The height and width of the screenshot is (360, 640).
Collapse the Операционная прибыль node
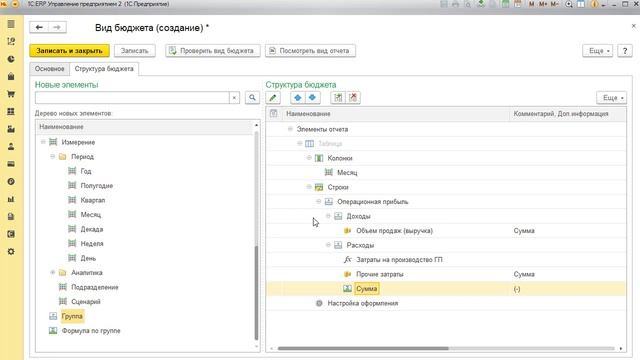(318, 201)
